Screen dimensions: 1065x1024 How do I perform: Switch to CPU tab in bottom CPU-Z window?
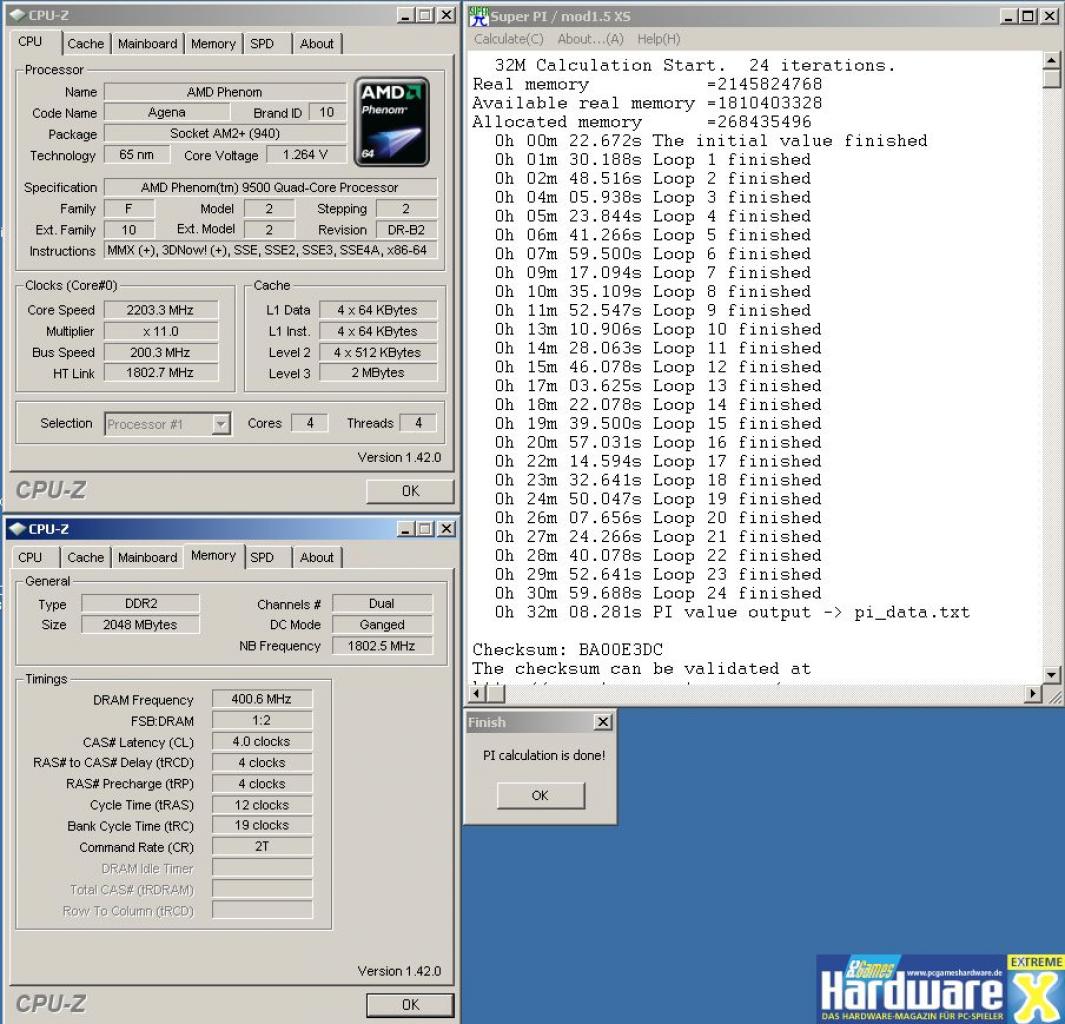pyautogui.click(x=30, y=557)
